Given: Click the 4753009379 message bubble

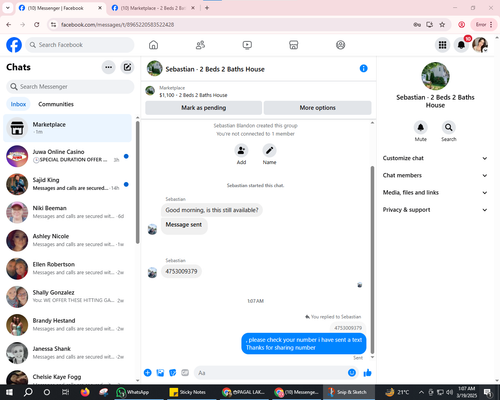Looking at the screenshot, I should [181, 271].
